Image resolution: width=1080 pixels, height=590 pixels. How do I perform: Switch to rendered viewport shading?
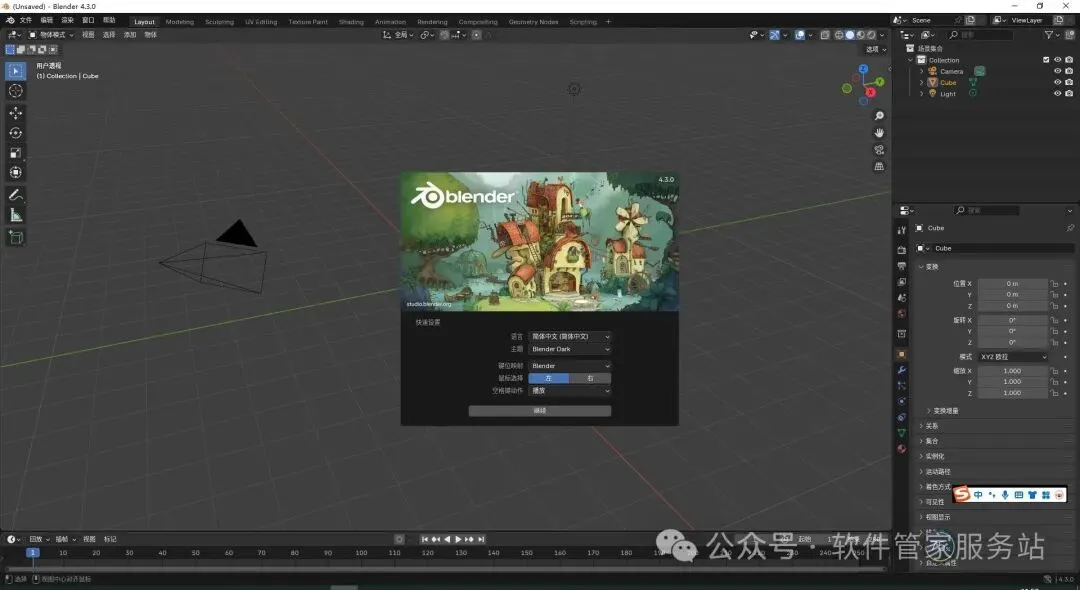(x=871, y=34)
